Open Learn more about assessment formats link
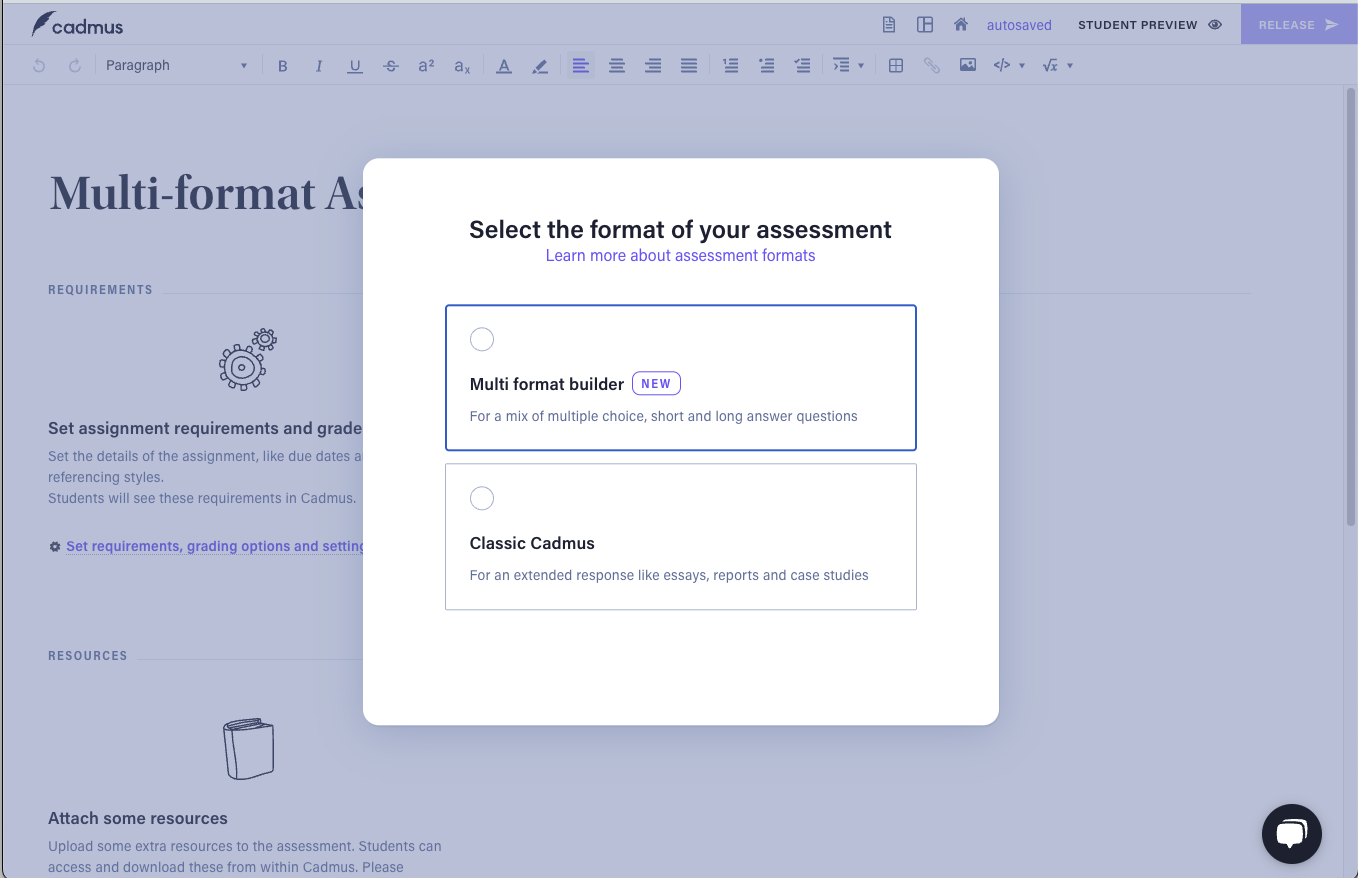This screenshot has height=878, width=1358. pos(680,256)
